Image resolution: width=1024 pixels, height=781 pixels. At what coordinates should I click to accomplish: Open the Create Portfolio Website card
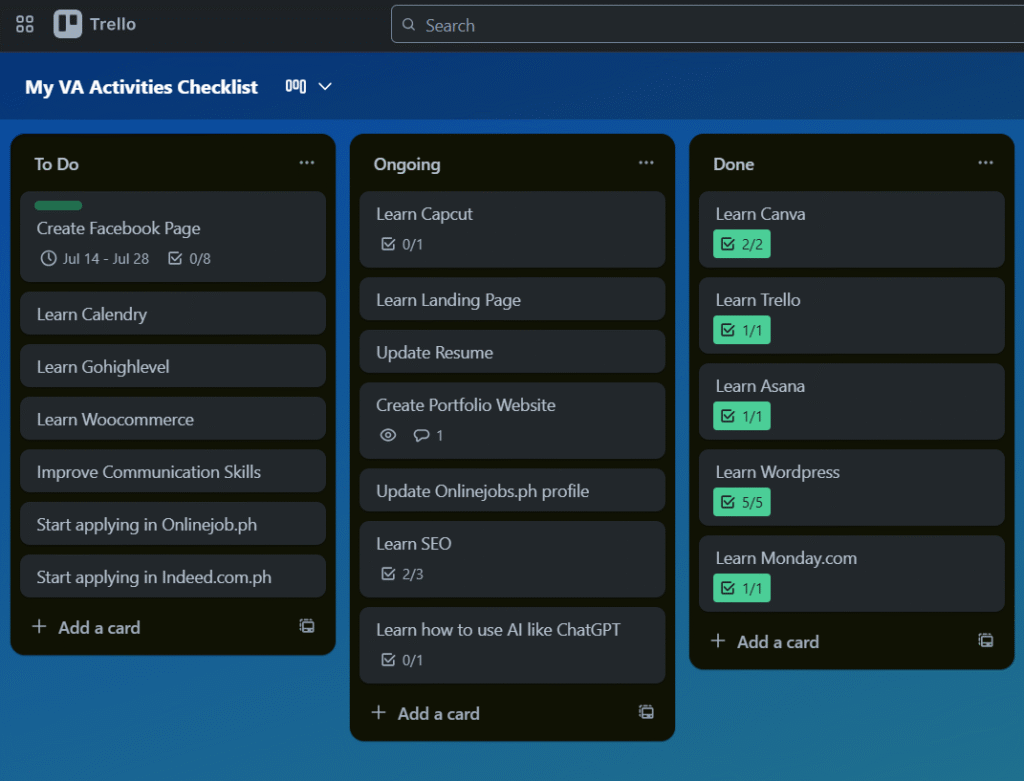pyautogui.click(x=513, y=421)
